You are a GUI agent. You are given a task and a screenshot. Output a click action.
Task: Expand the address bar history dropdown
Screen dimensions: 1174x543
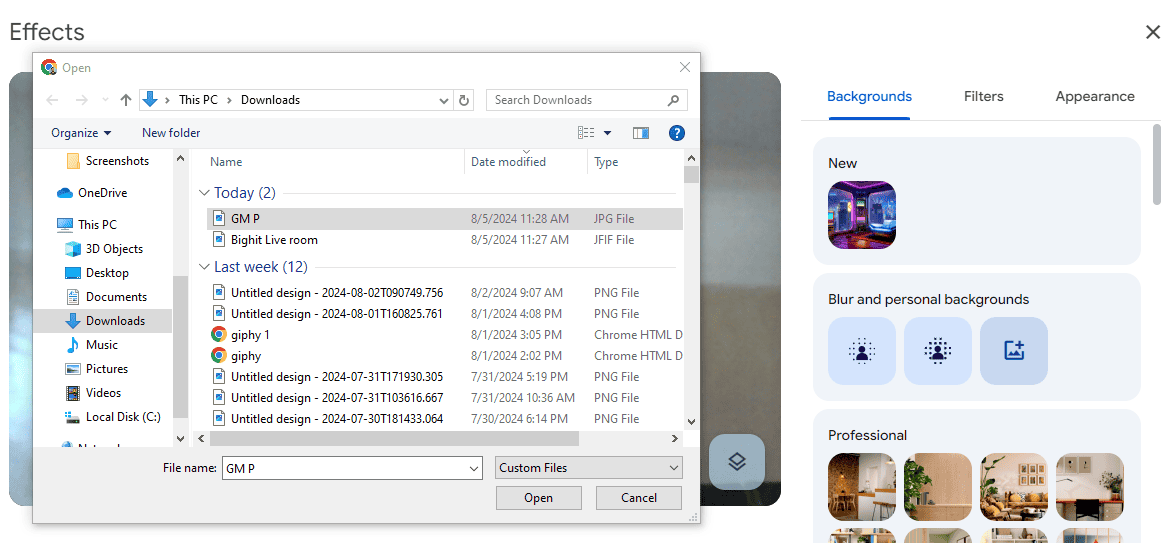[444, 100]
